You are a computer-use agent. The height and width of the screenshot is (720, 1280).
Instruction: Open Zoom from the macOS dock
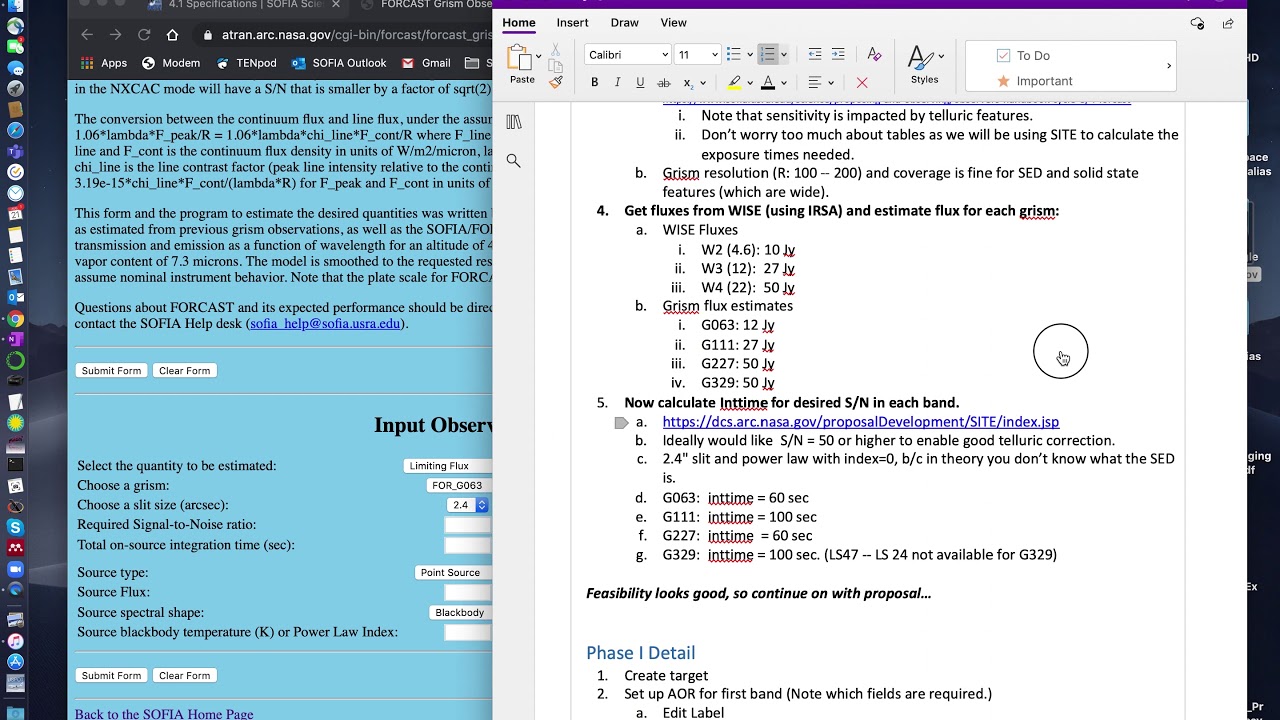15,569
